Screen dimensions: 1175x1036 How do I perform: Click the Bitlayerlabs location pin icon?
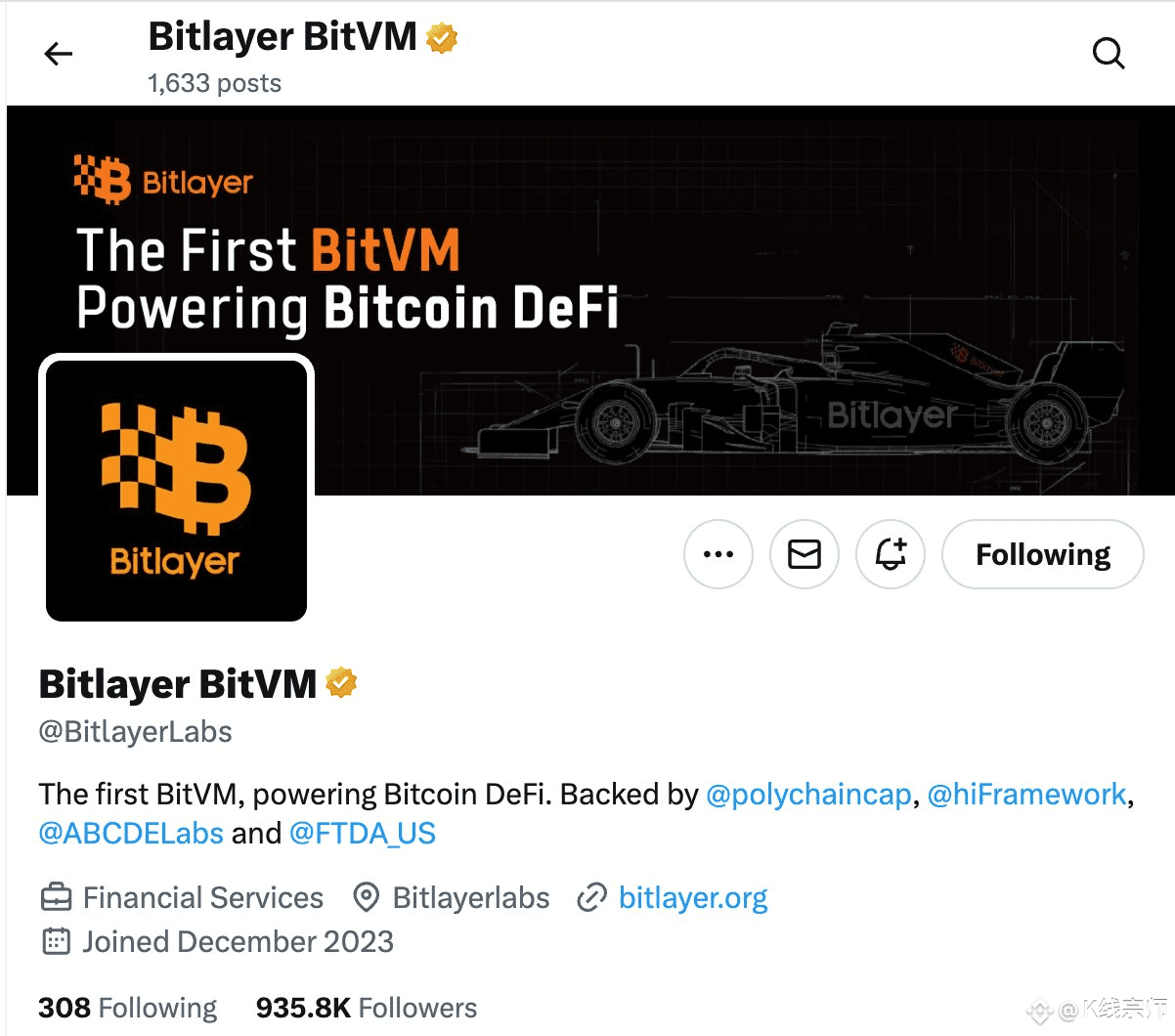tap(366, 897)
